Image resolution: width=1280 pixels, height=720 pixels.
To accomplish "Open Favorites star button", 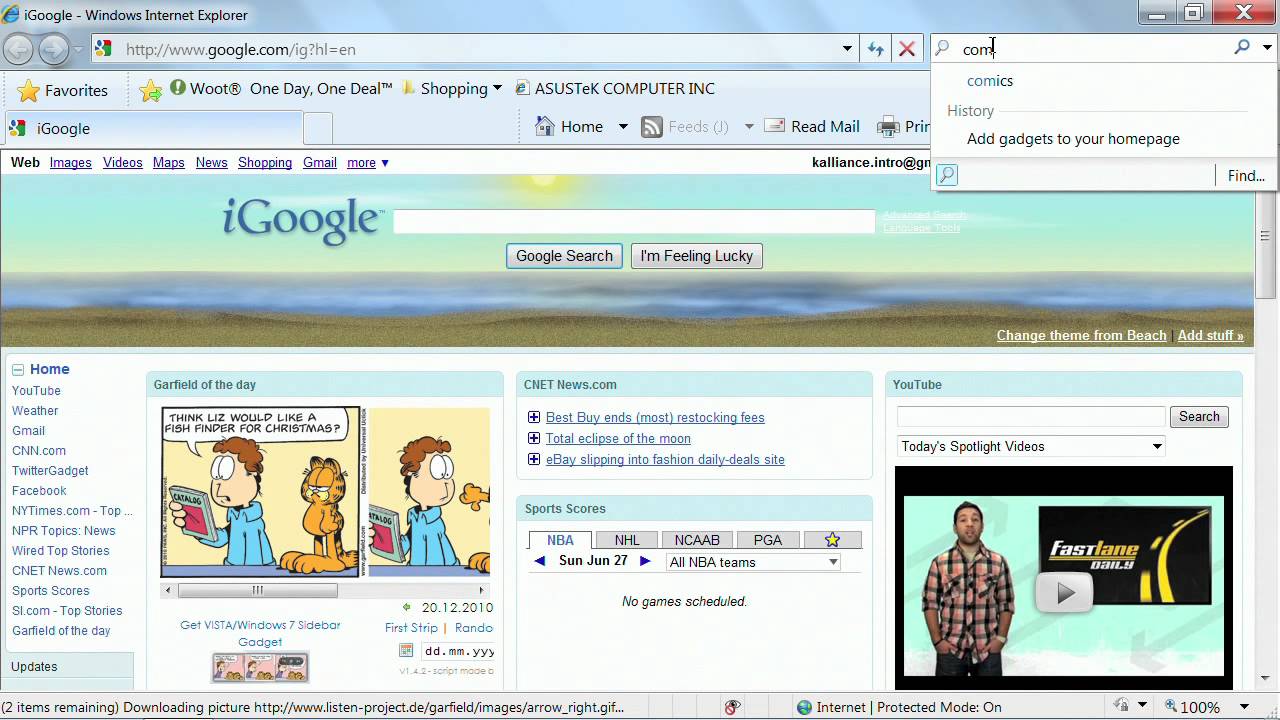I will pos(62,90).
